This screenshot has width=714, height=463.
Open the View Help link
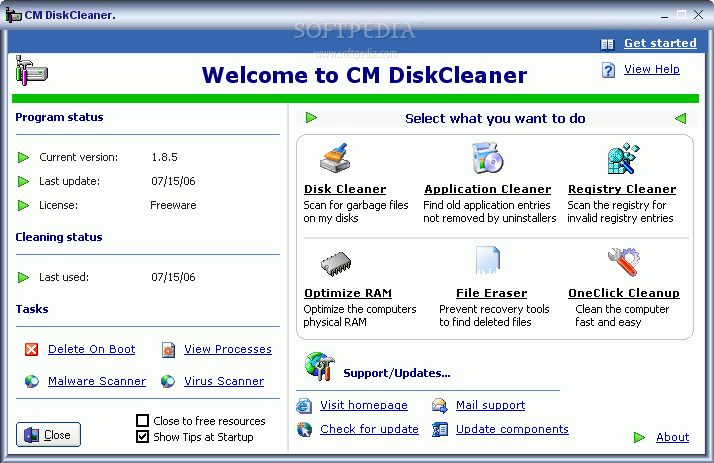[x=652, y=69]
